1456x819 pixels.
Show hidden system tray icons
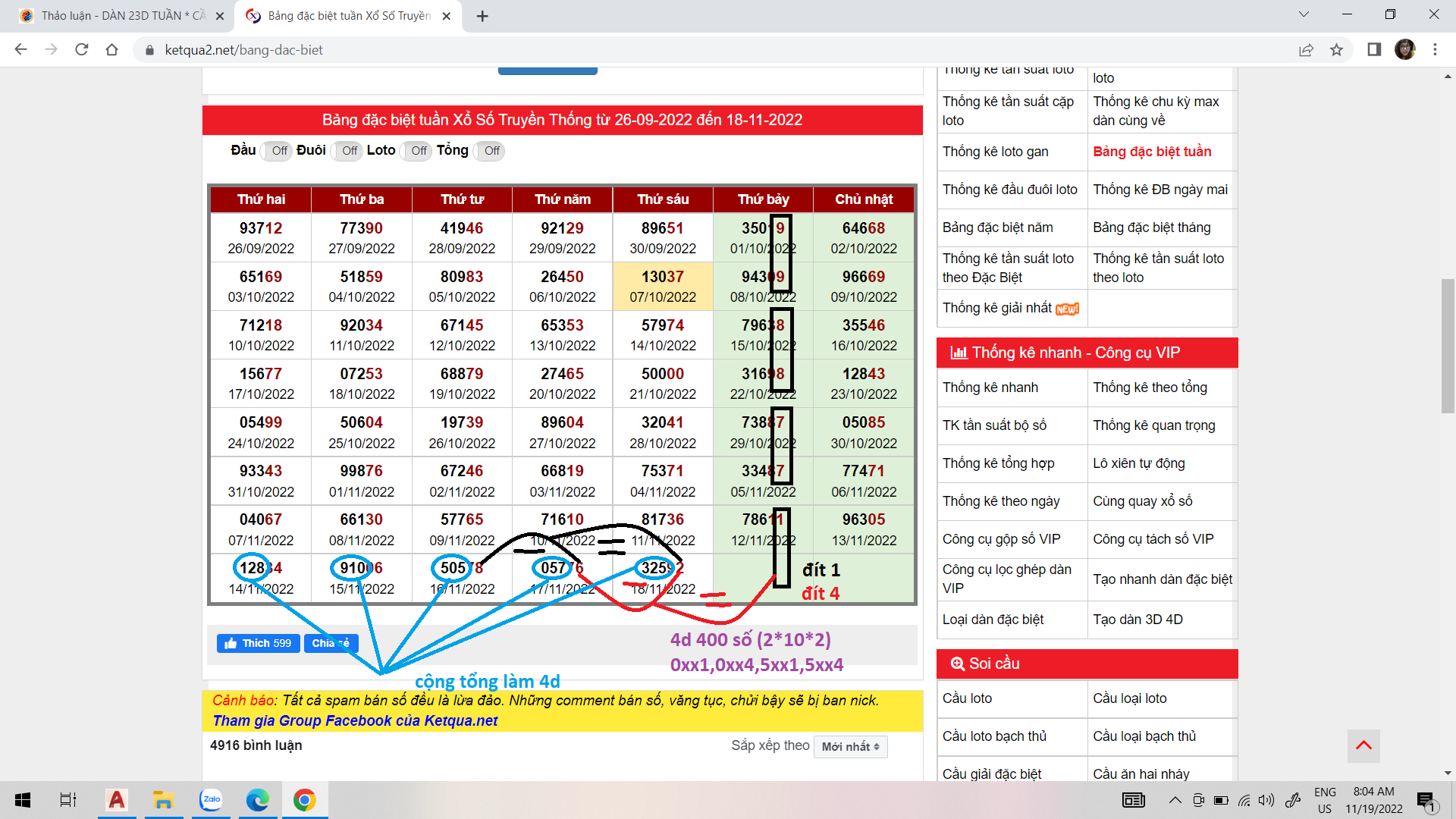pos(1175,800)
